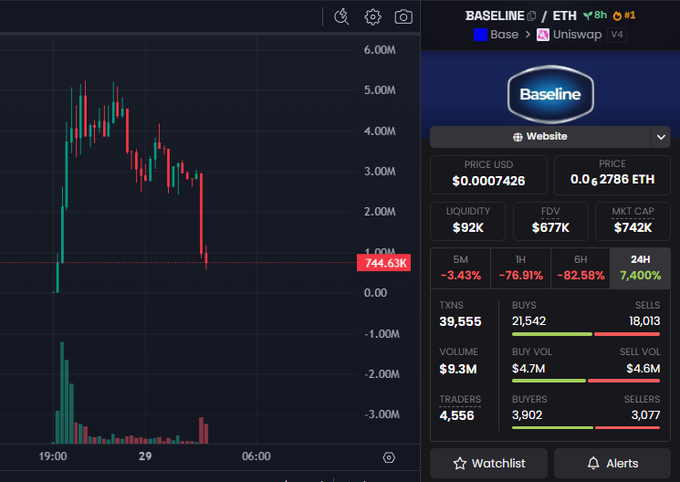Screen dimensions: 680x482
Task: Click the 29 date axis label
Action: pos(145,456)
